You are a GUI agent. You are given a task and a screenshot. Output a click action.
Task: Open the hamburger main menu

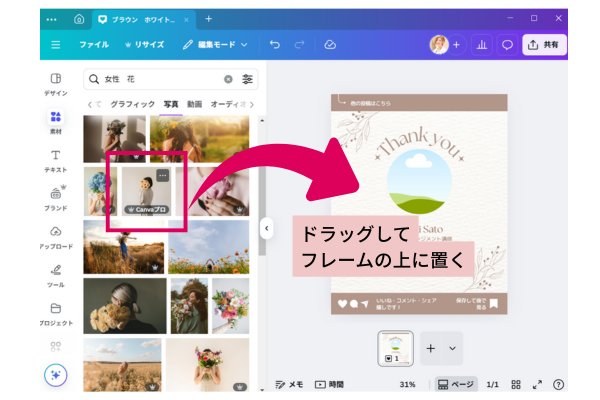click(x=56, y=45)
